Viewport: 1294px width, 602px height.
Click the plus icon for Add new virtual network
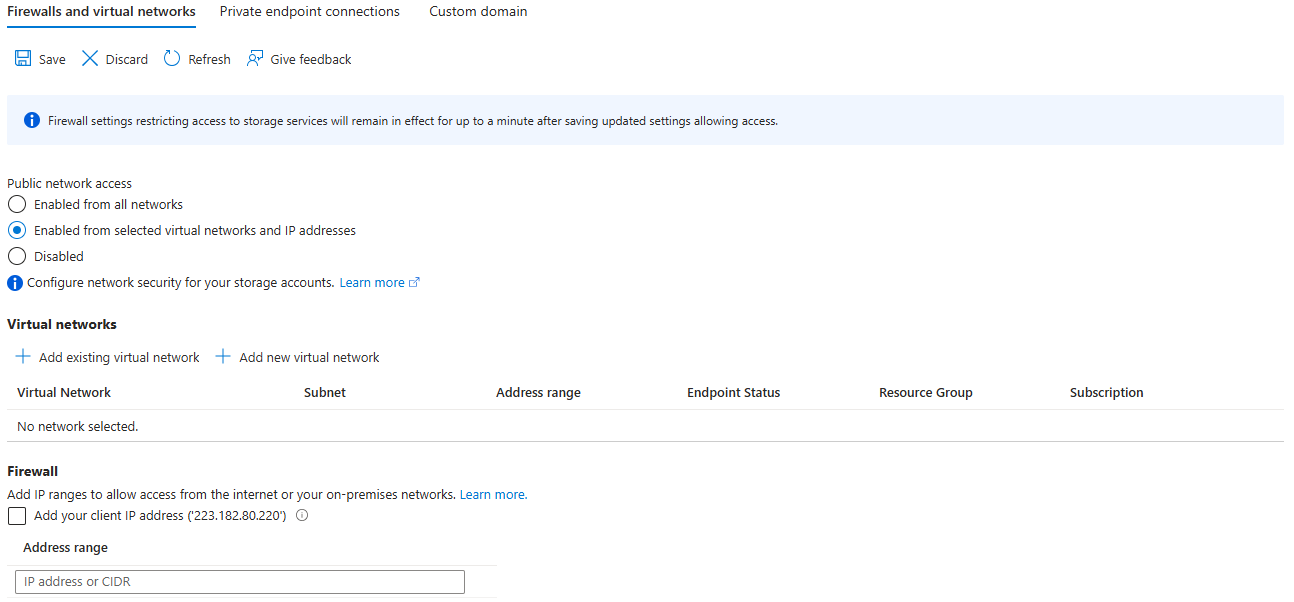[x=223, y=357]
